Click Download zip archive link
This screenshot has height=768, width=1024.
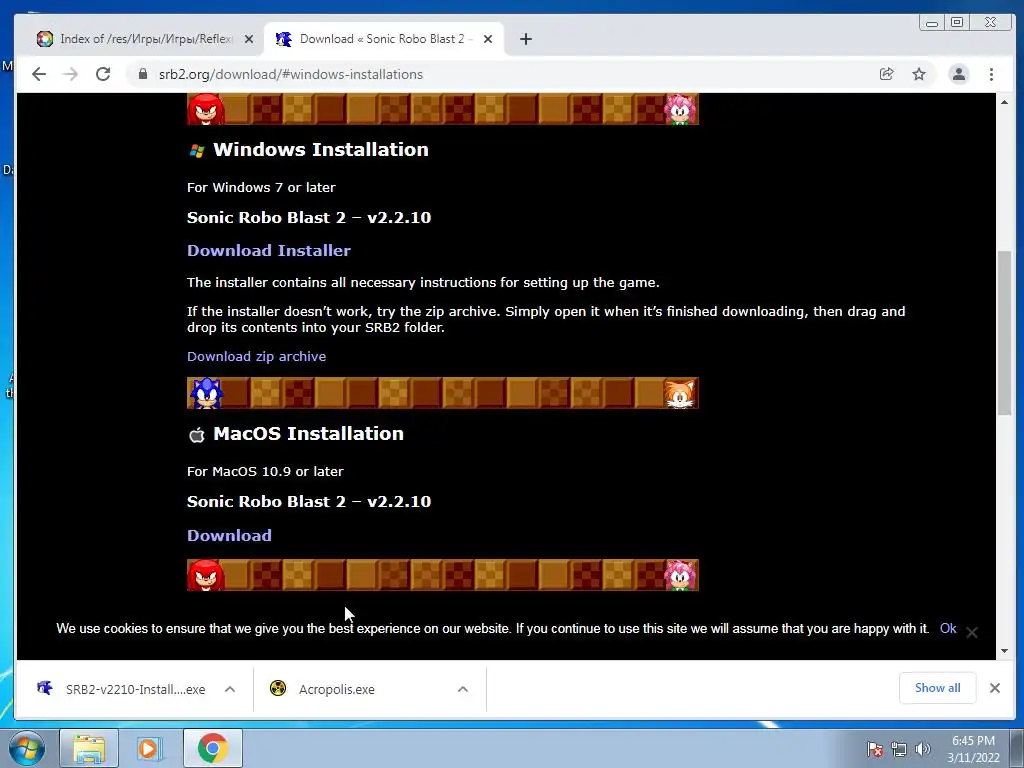[x=256, y=356]
